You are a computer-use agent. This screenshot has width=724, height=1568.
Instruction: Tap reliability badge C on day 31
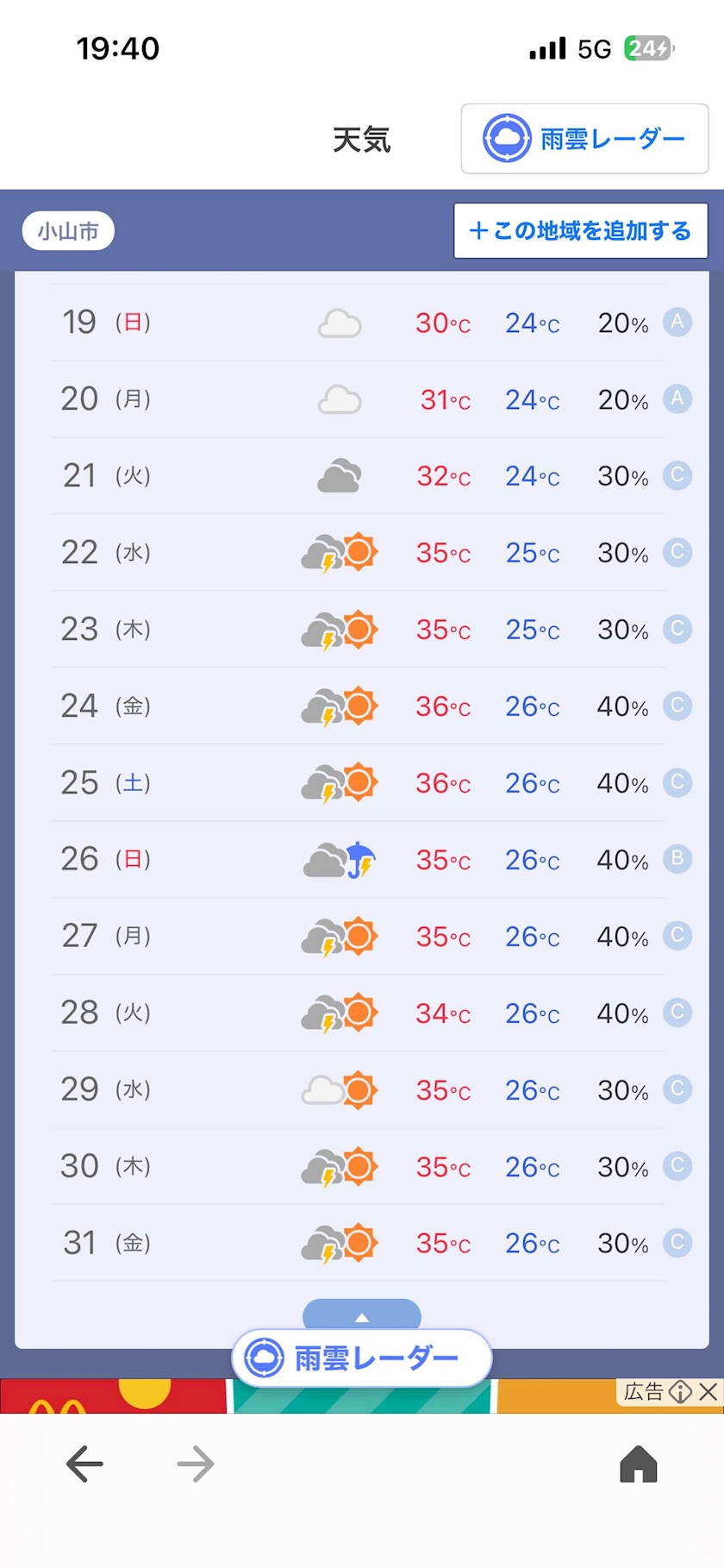click(x=677, y=1242)
